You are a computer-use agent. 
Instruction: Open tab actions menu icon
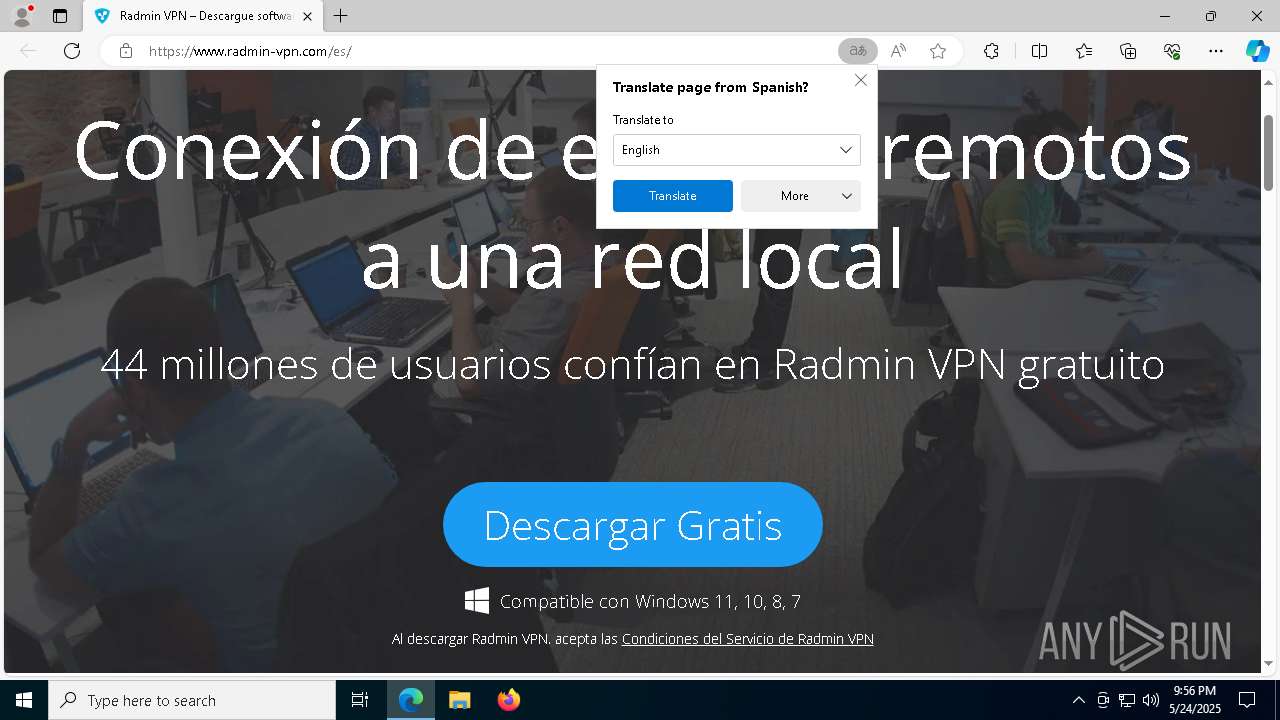[x=60, y=16]
